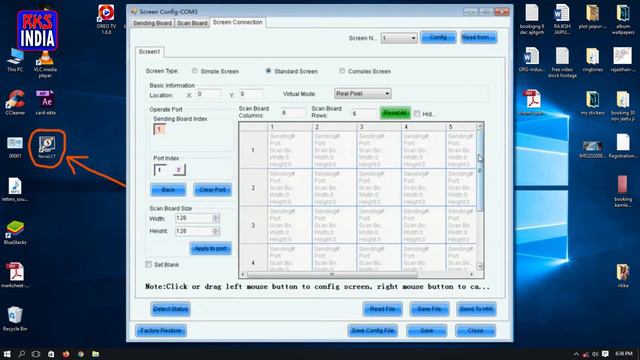640x360 pixels.
Task: Open the Recycle Bin
Action: tap(15, 318)
